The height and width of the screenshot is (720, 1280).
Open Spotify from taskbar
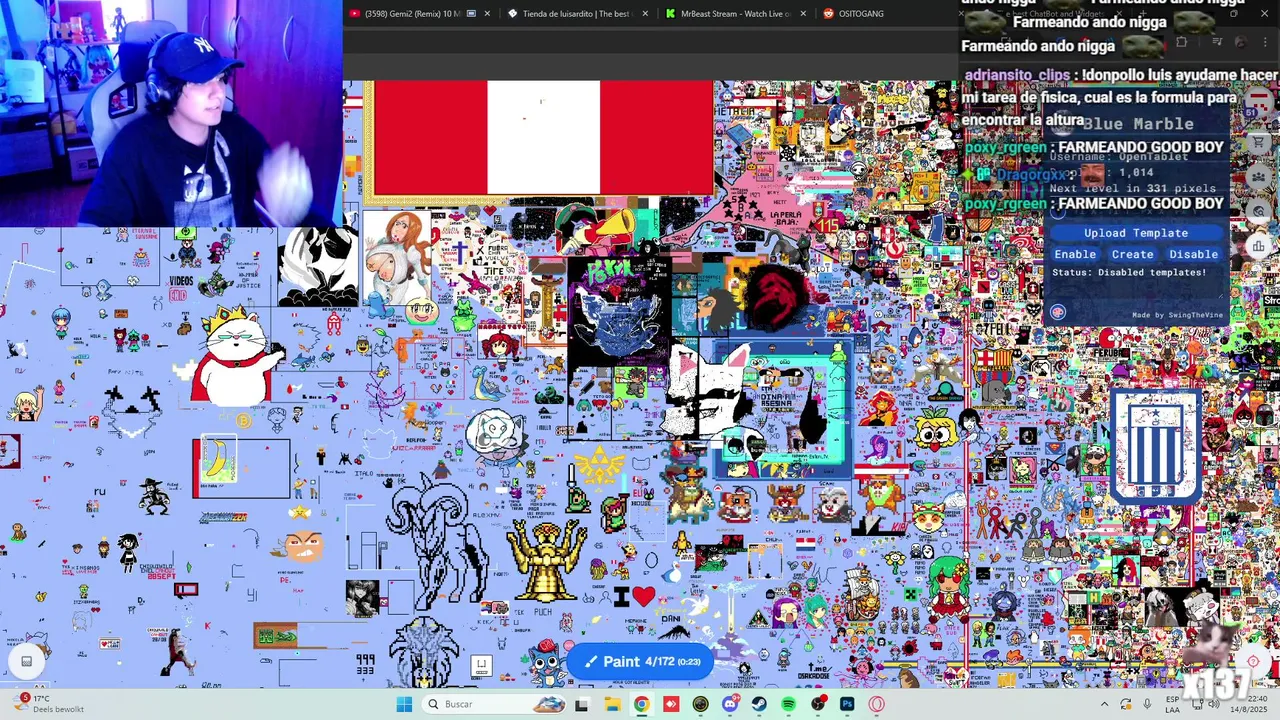[789, 704]
